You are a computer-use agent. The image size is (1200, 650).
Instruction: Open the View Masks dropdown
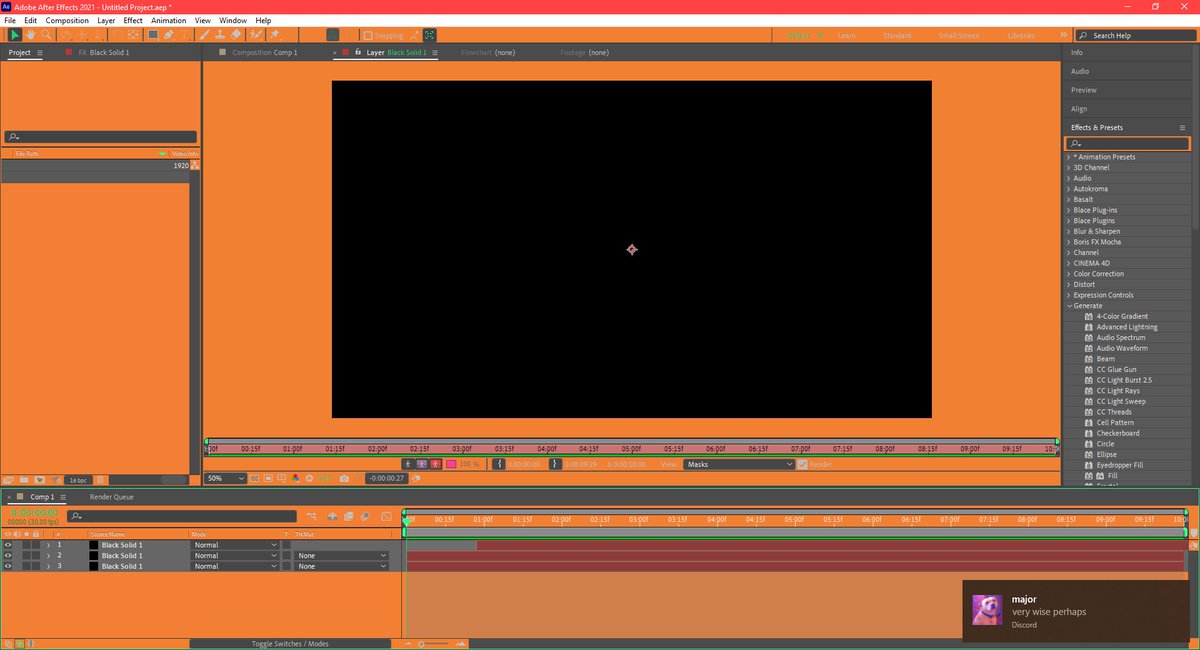click(739, 464)
